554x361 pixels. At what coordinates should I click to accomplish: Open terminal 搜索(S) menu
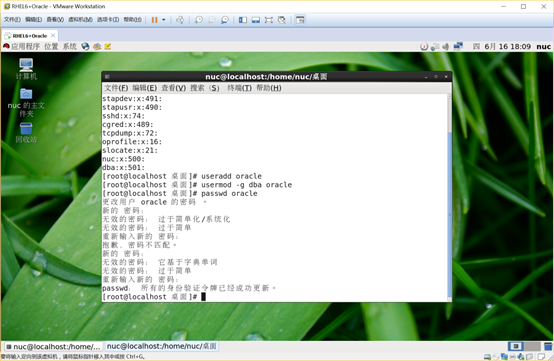(x=205, y=88)
